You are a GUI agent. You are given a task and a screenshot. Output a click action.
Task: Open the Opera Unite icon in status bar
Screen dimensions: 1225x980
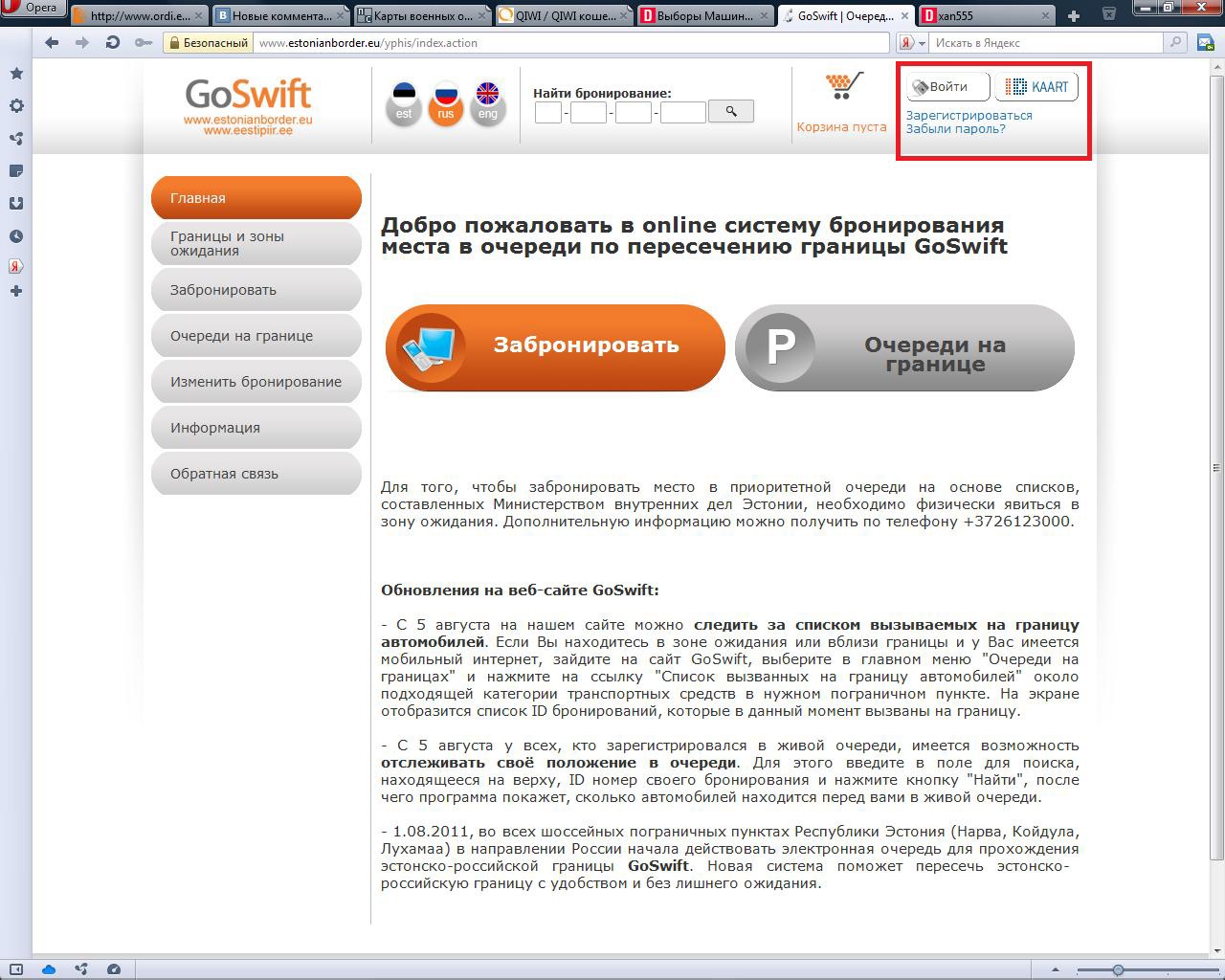pos(81,969)
